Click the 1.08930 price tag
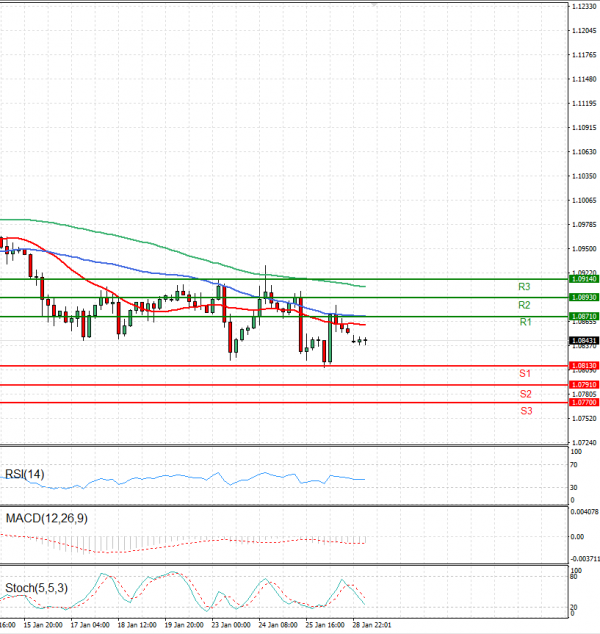 pyautogui.click(x=584, y=297)
